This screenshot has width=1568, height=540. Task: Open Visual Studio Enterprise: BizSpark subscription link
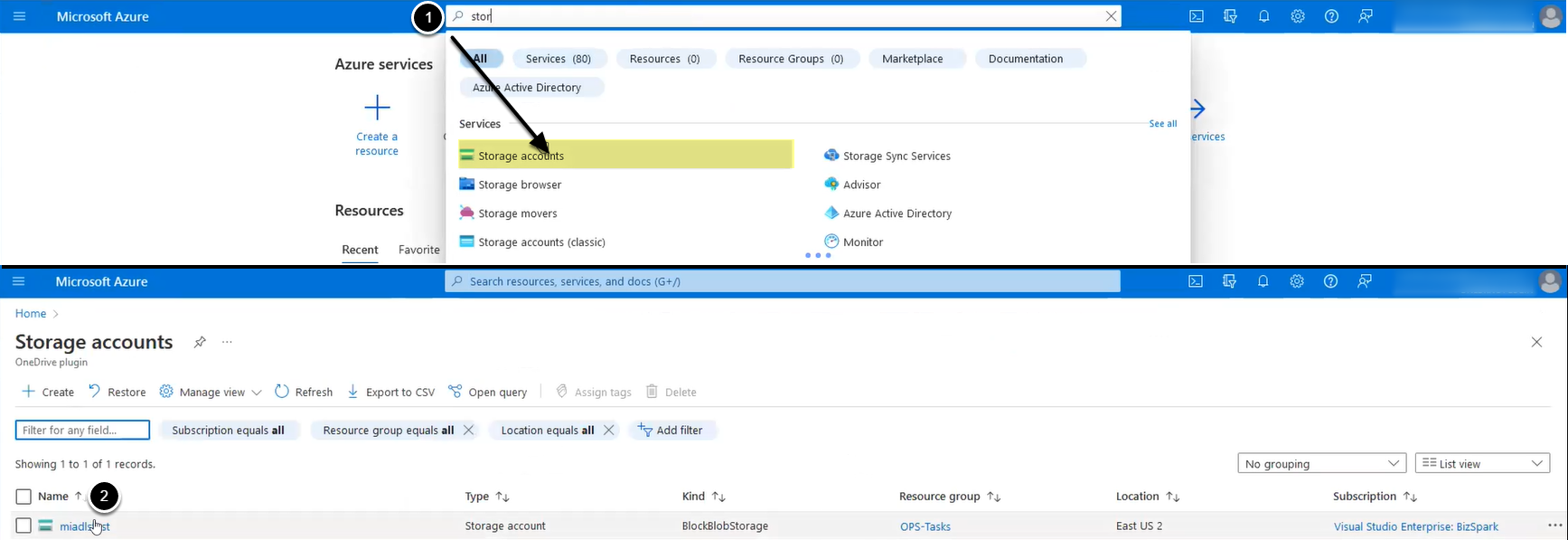[x=1416, y=526]
